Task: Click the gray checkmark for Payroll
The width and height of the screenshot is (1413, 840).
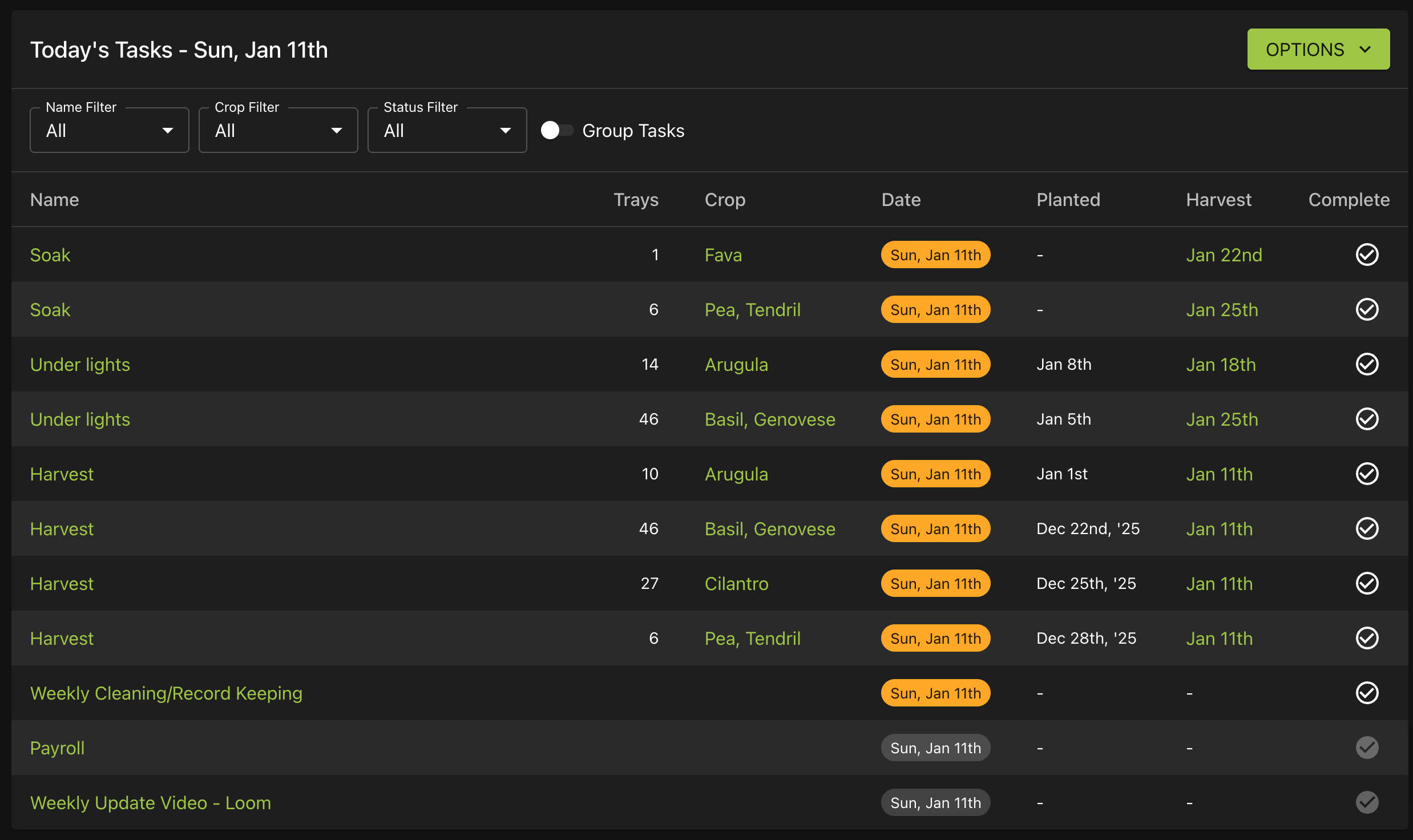Action: tap(1367, 748)
